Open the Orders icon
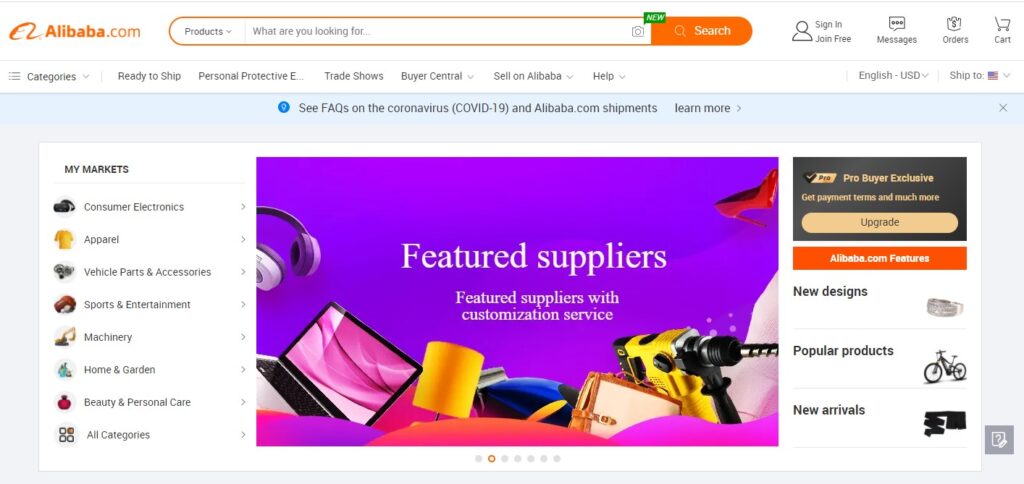This screenshot has width=1024, height=484. tap(954, 24)
